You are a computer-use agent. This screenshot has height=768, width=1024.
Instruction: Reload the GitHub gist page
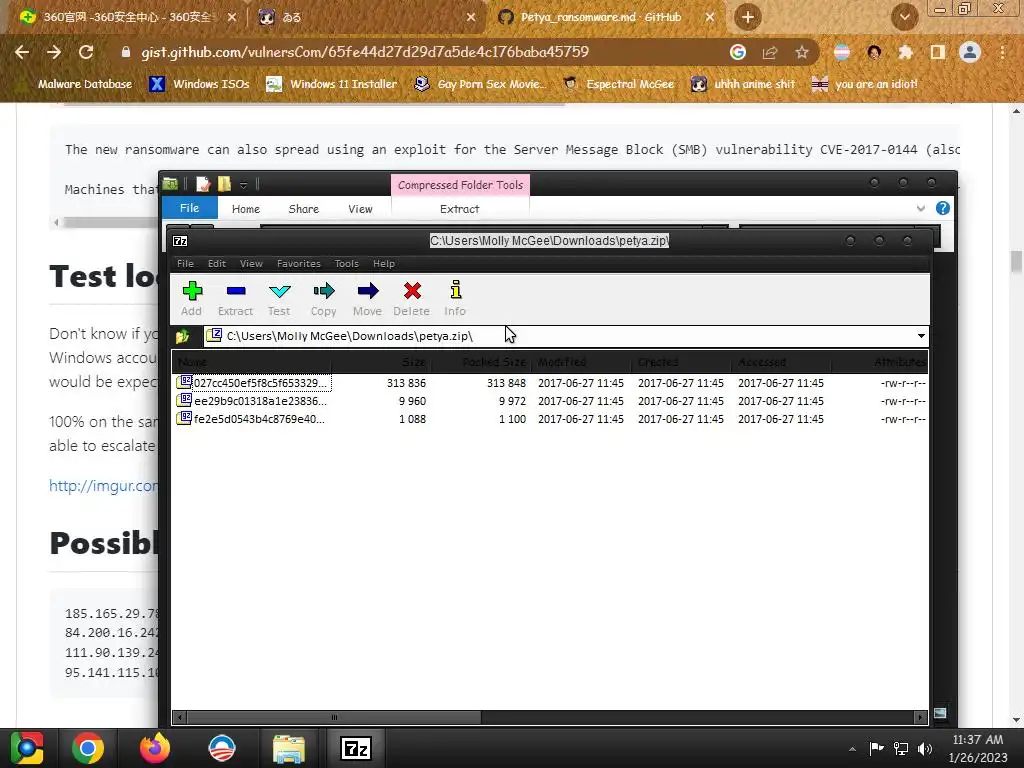[x=86, y=52]
